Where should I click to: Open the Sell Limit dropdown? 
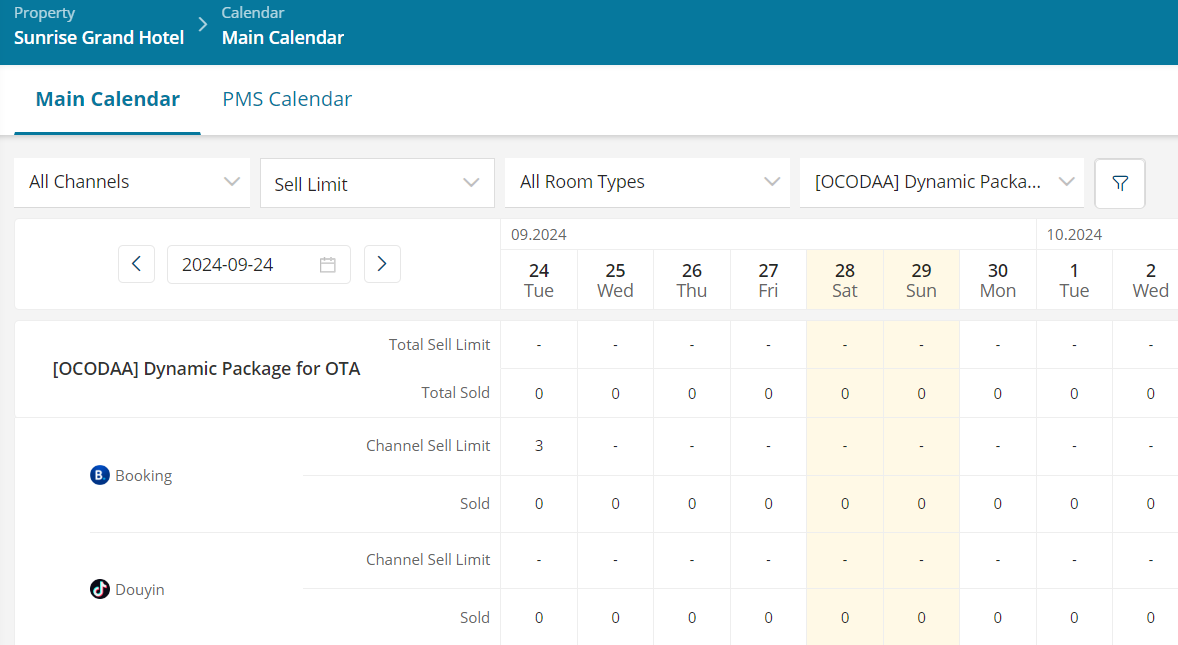377,183
